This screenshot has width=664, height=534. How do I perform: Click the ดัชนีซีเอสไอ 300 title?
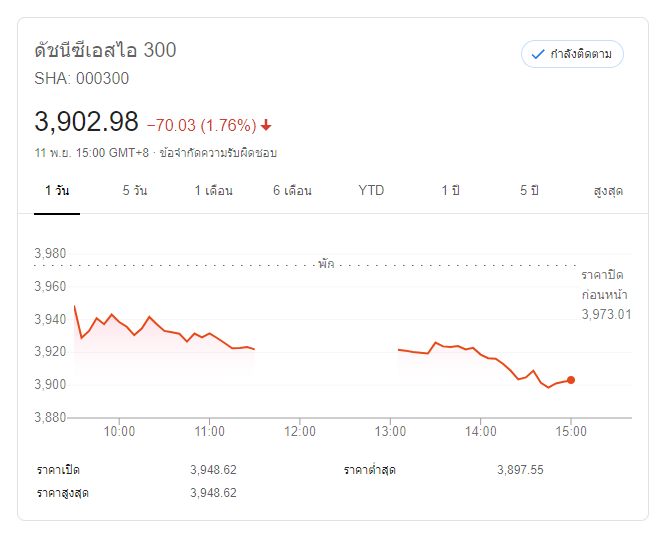pyautogui.click(x=105, y=50)
